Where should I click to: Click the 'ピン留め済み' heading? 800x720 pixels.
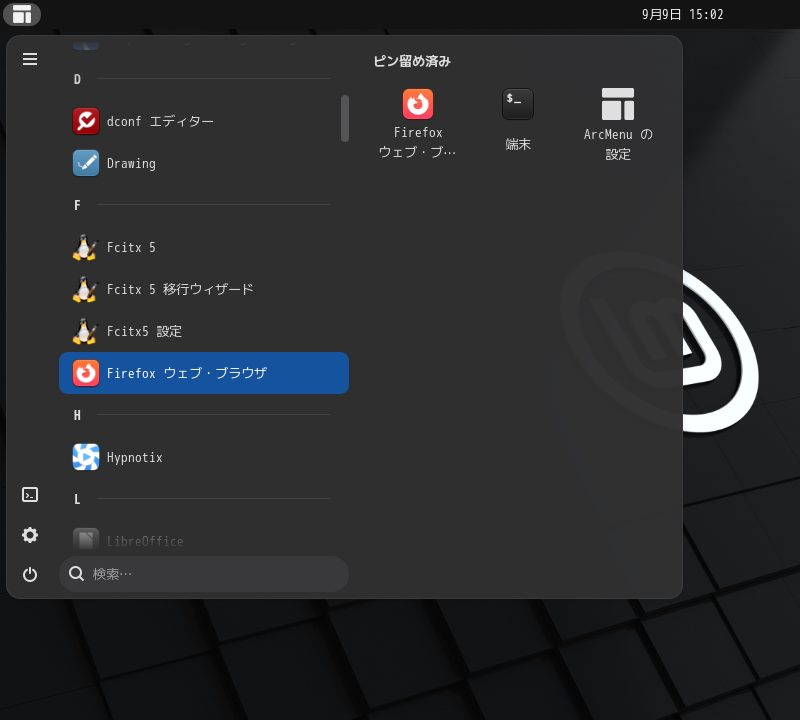coord(412,61)
